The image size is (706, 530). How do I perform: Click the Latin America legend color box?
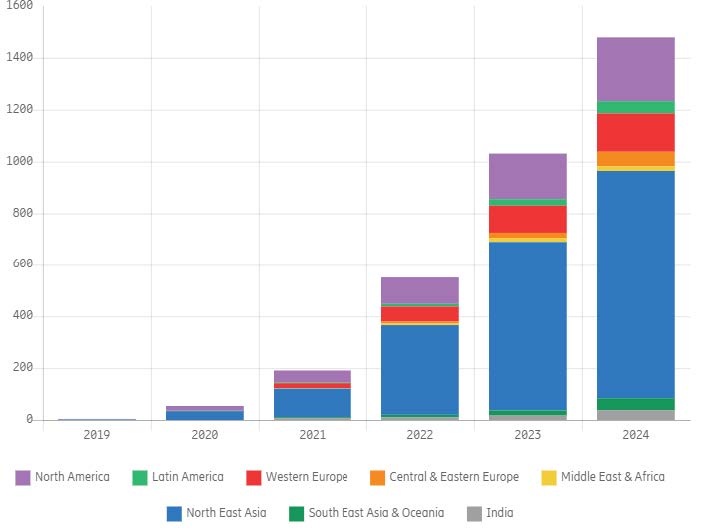coord(140,477)
